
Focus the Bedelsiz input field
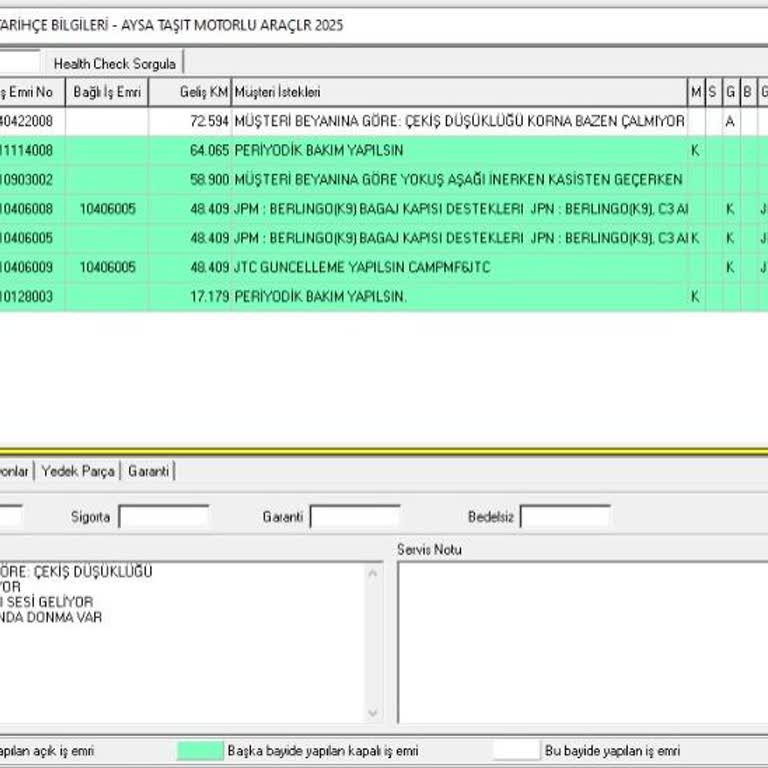(x=565, y=517)
